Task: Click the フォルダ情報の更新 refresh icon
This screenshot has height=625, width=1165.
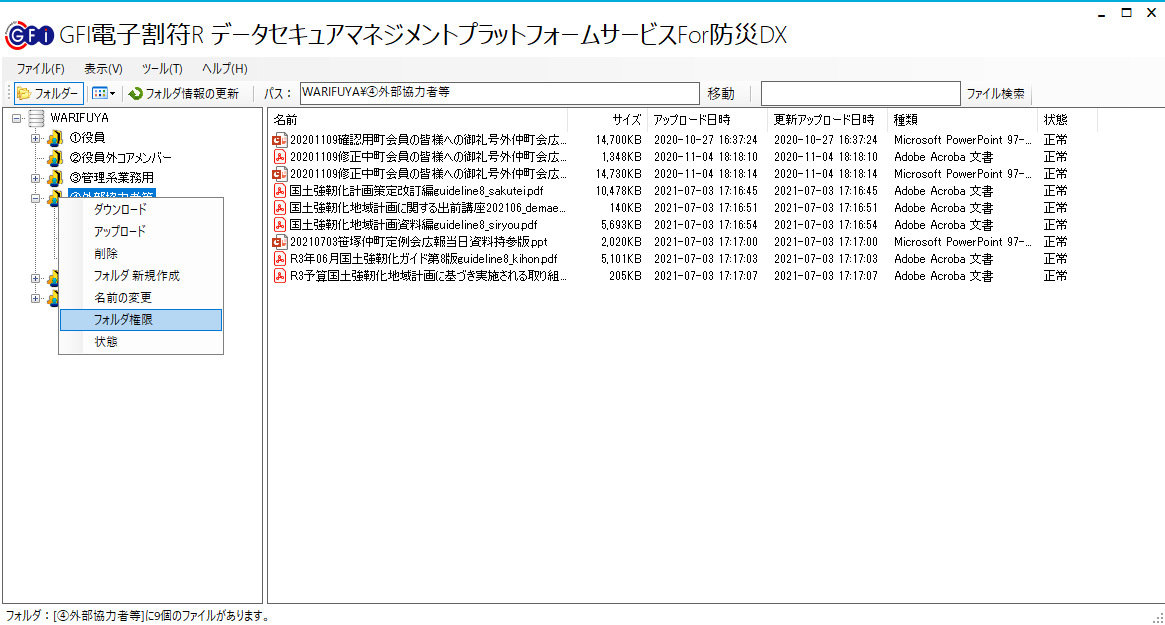Action: 136,93
